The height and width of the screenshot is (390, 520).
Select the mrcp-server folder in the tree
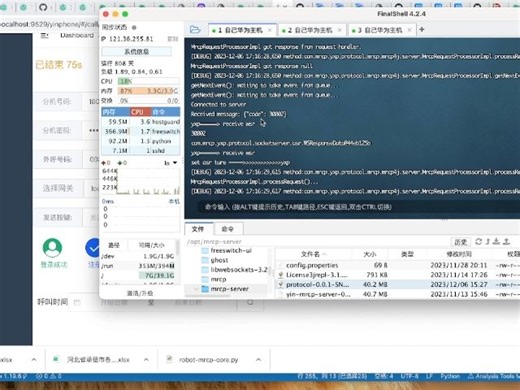pos(230,289)
